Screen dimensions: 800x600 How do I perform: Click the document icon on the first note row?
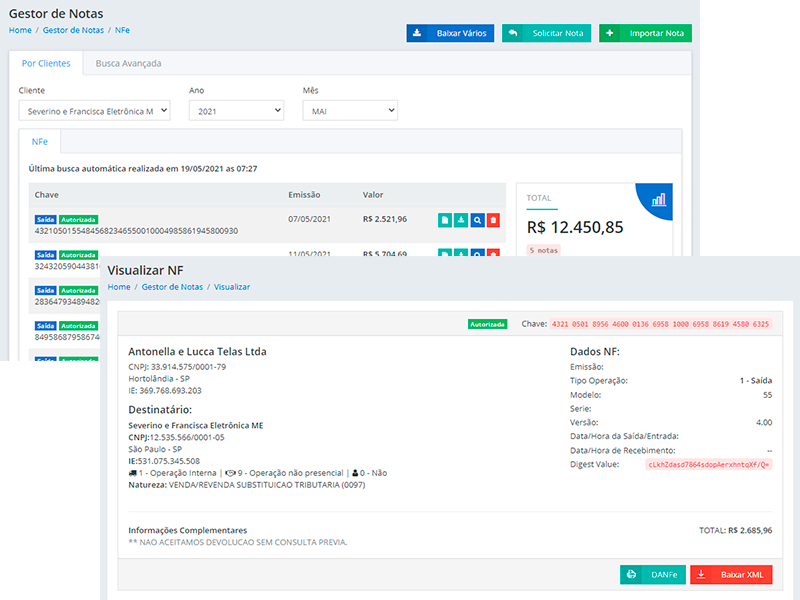pos(446,220)
